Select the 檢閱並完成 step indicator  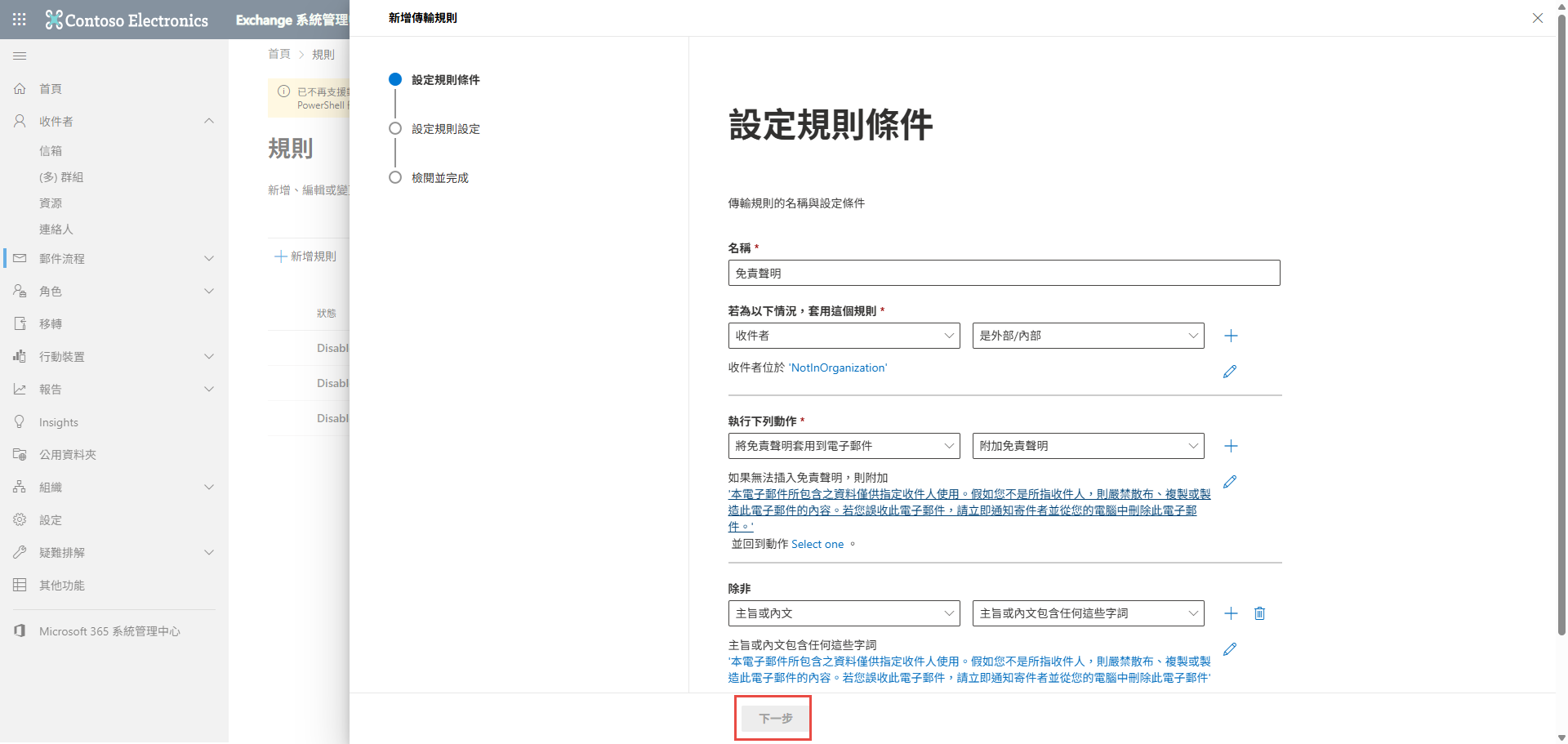tap(395, 177)
